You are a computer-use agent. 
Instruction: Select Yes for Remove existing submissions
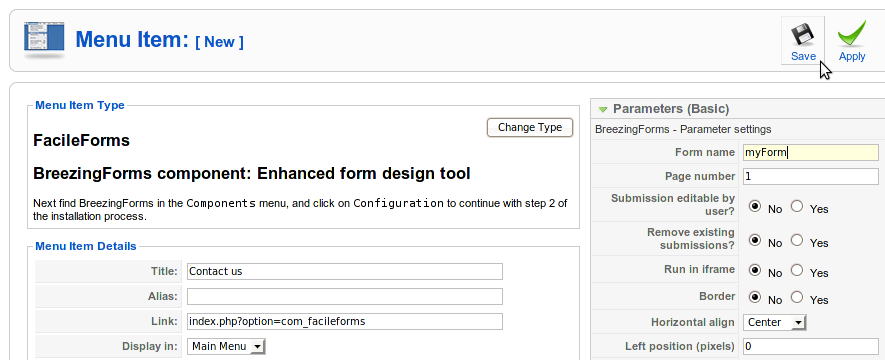(x=796, y=240)
